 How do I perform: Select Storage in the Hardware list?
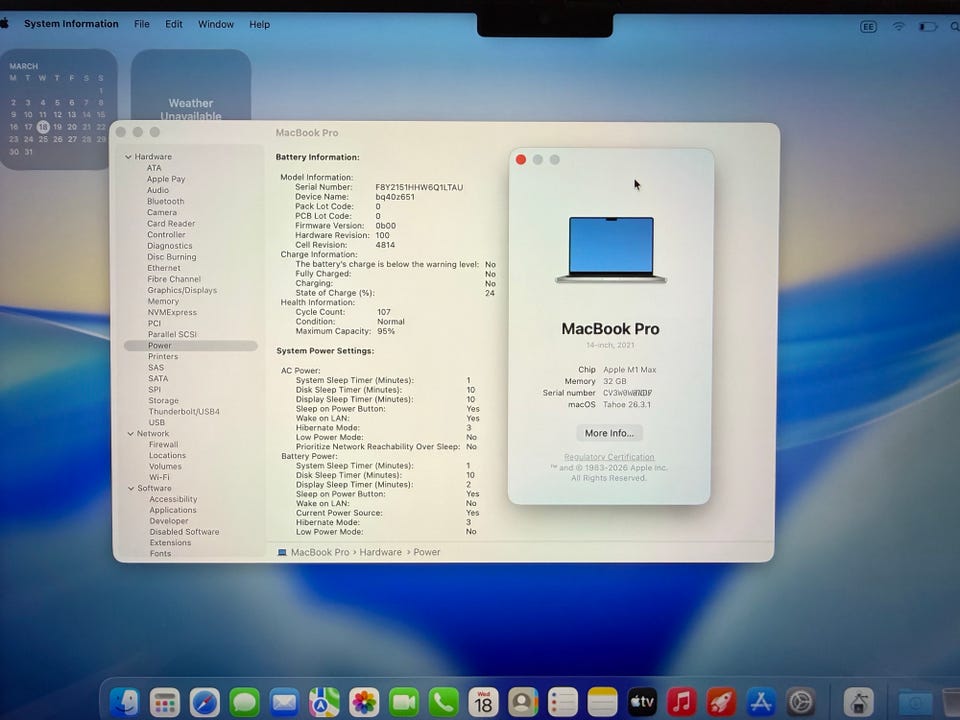tap(164, 401)
